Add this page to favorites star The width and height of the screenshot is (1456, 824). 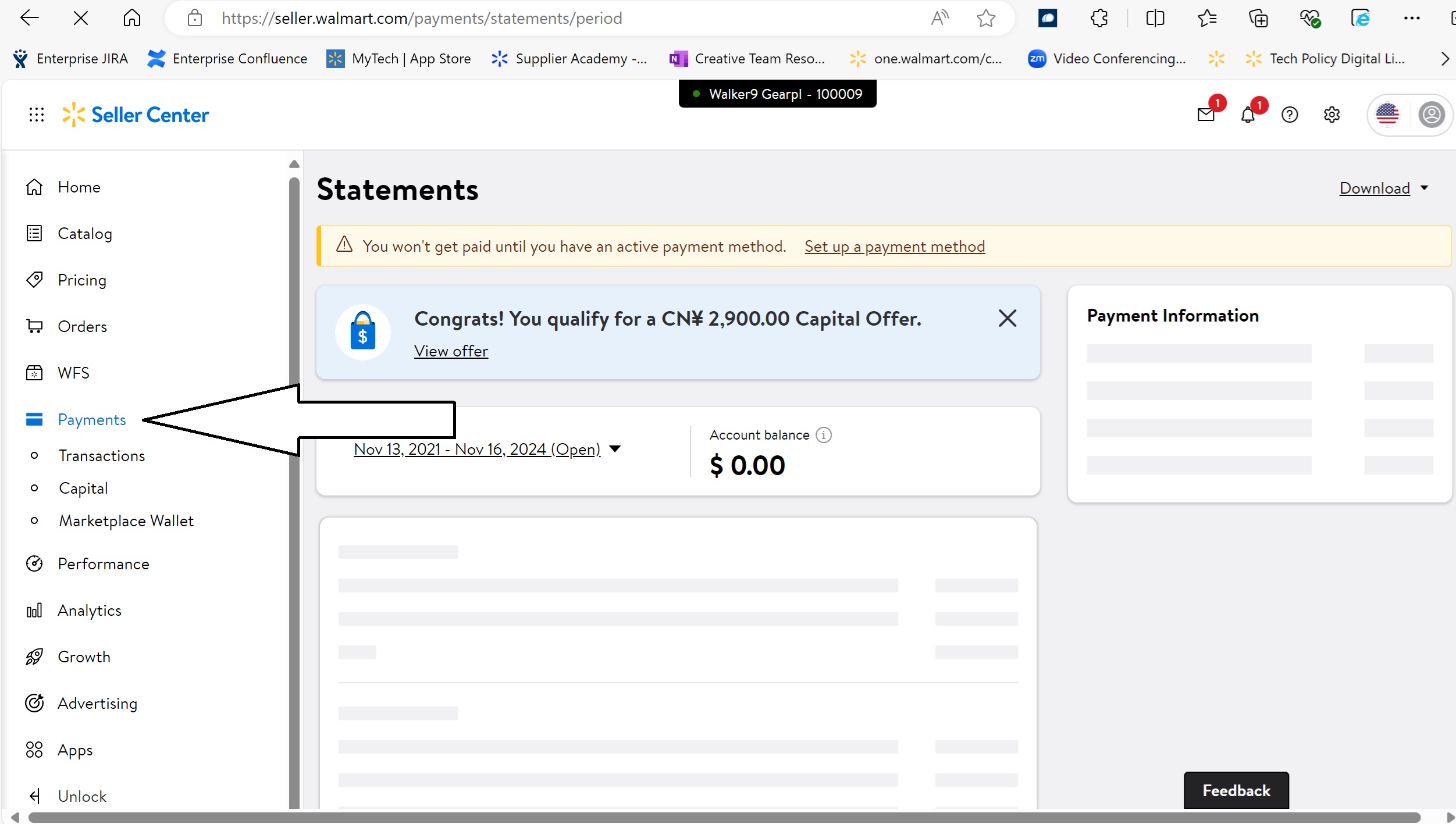[985, 18]
